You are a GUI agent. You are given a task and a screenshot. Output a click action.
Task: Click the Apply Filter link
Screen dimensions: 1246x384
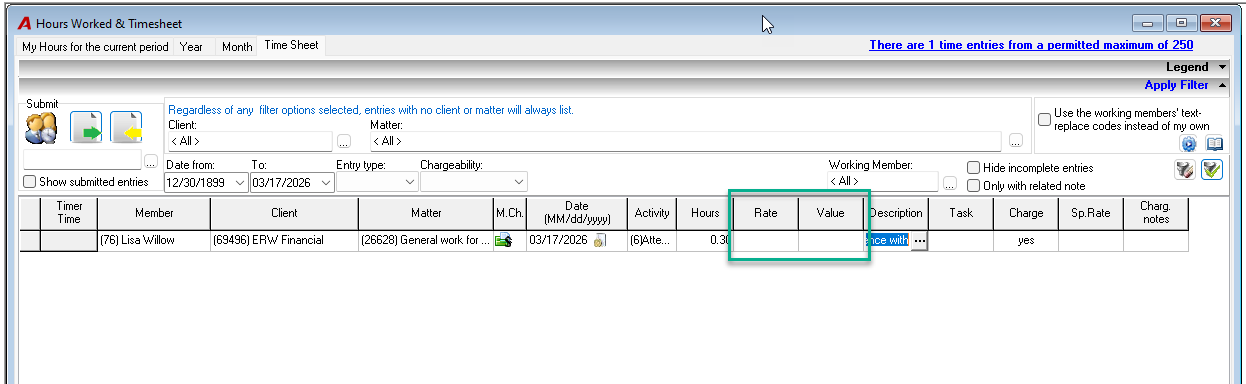point(1176,85)
